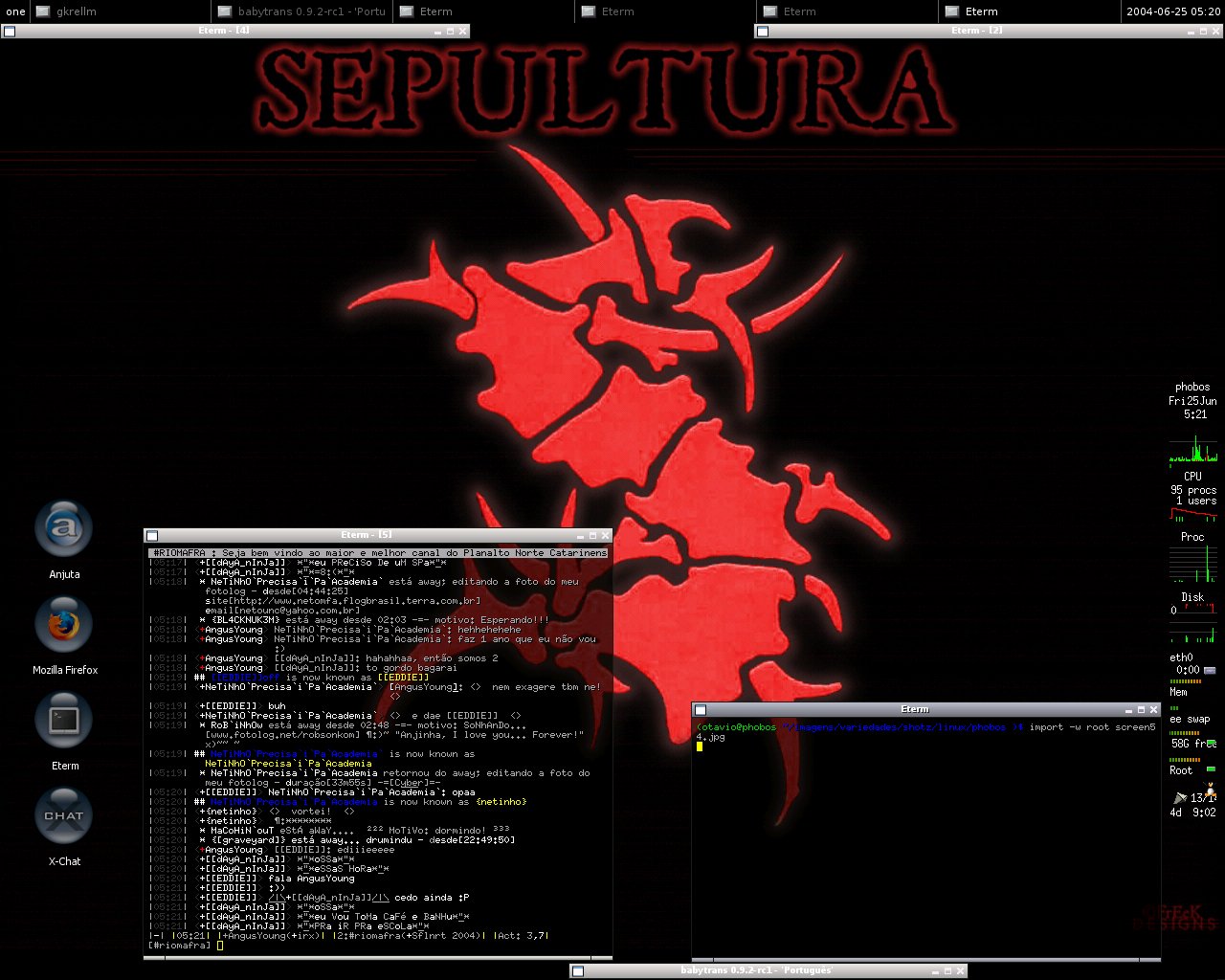Launch the X-Chat desktop icon

[x=64, y=815]
